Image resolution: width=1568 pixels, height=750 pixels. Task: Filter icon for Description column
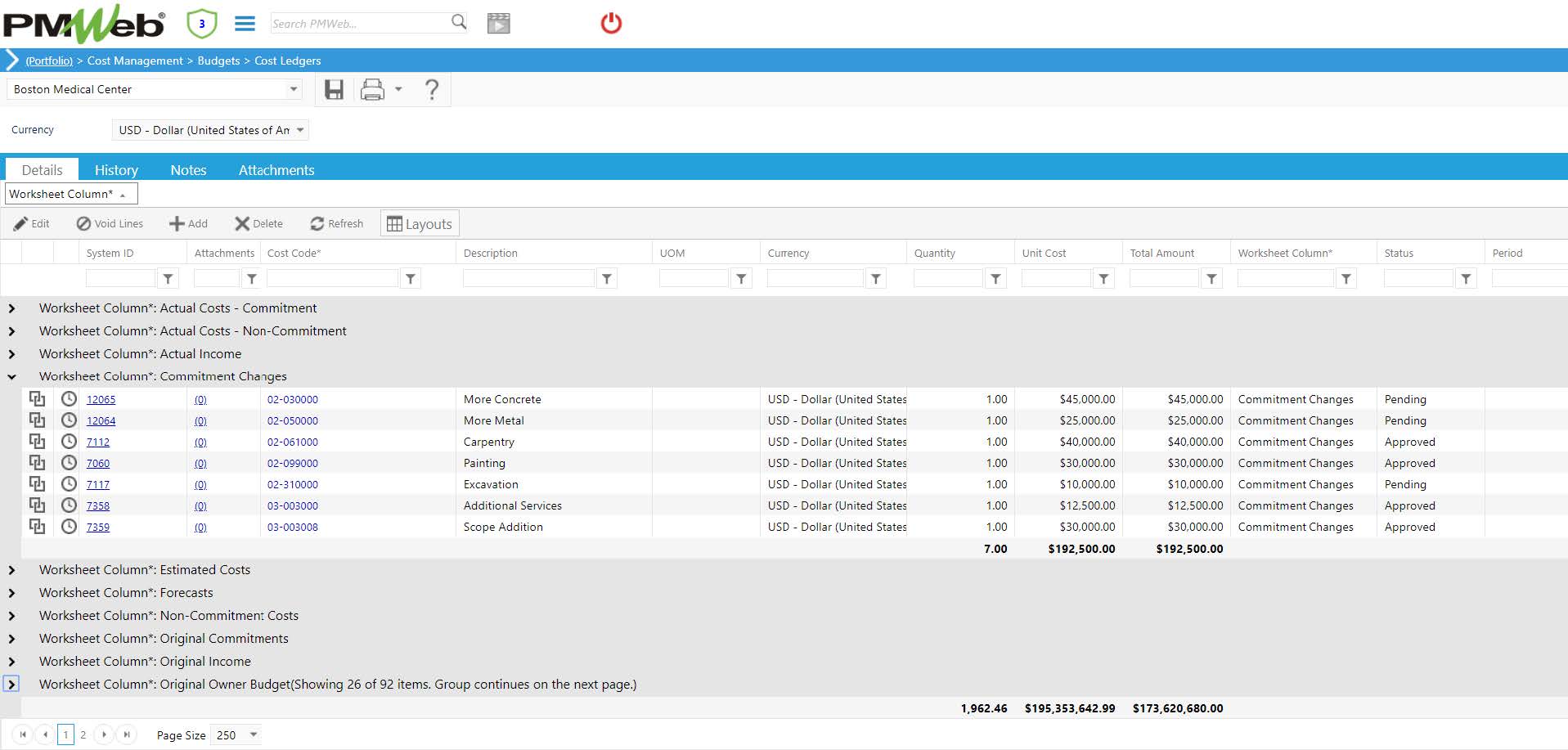pyautogui.click(x=607, y=279)
